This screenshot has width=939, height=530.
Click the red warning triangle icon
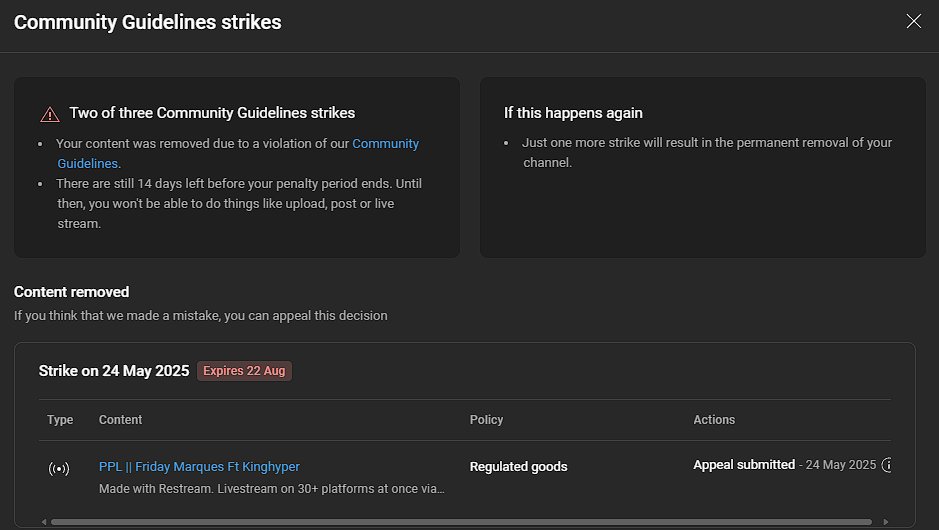(x=50, y=114)
